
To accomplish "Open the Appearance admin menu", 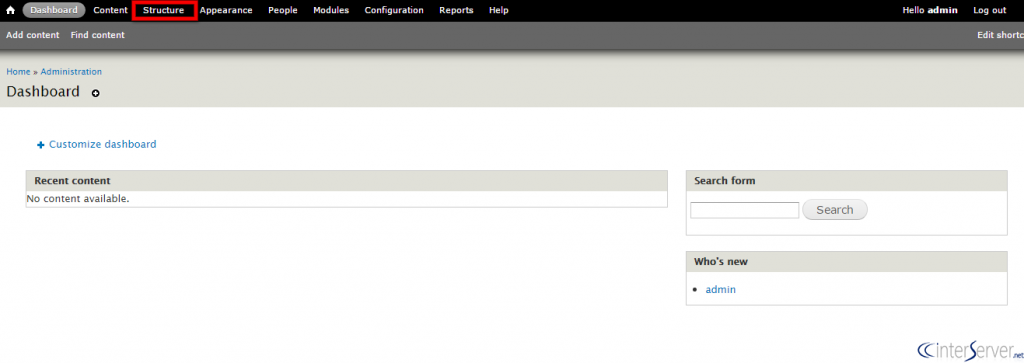I will click(226, 10).
